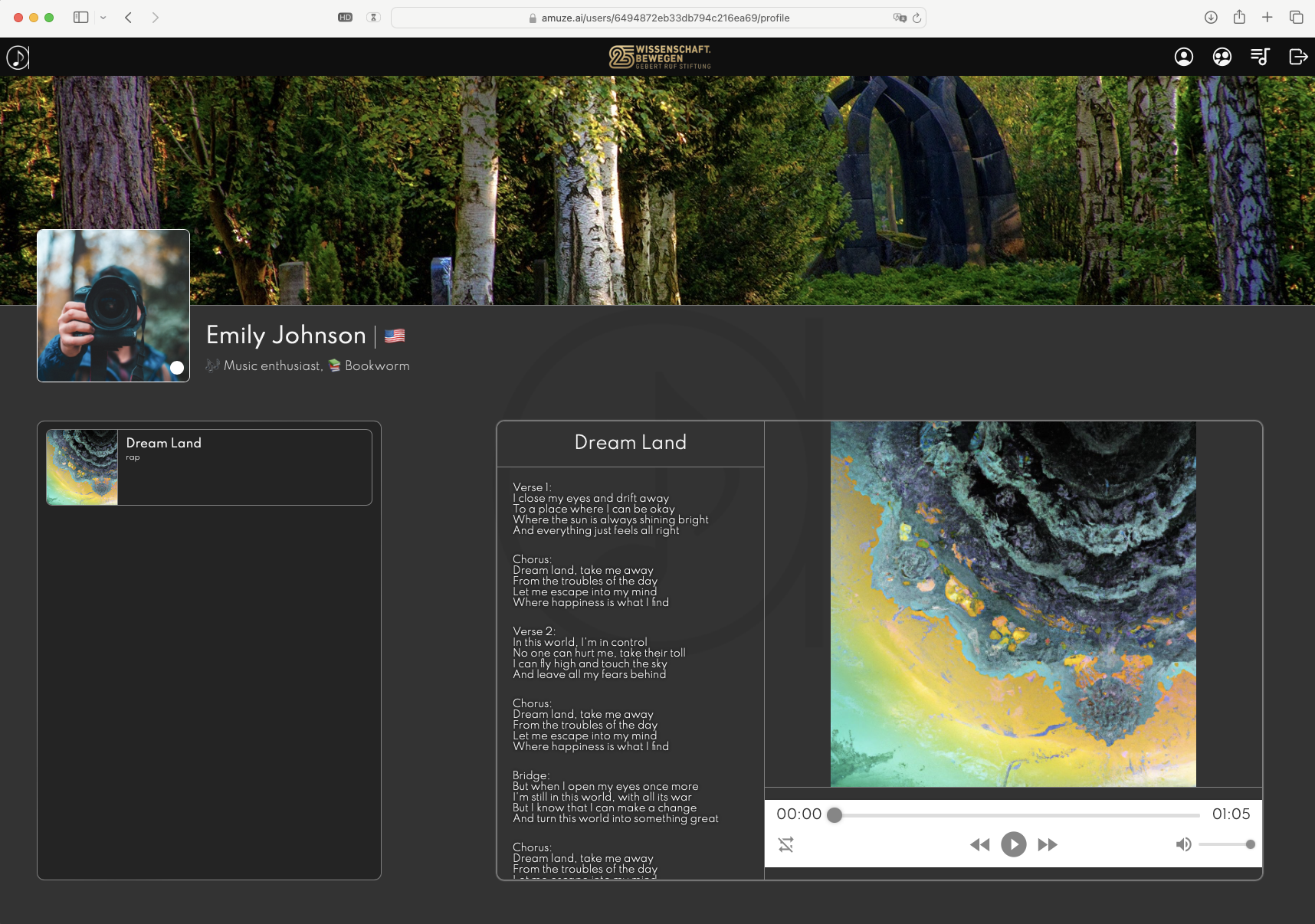The image size is (1315, 924).
Task: Click the volume slider knob
Action: point(1251,844)
